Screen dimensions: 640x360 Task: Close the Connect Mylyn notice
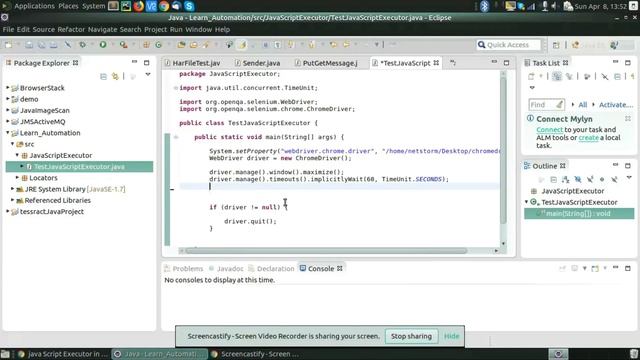tap(628, 119)
